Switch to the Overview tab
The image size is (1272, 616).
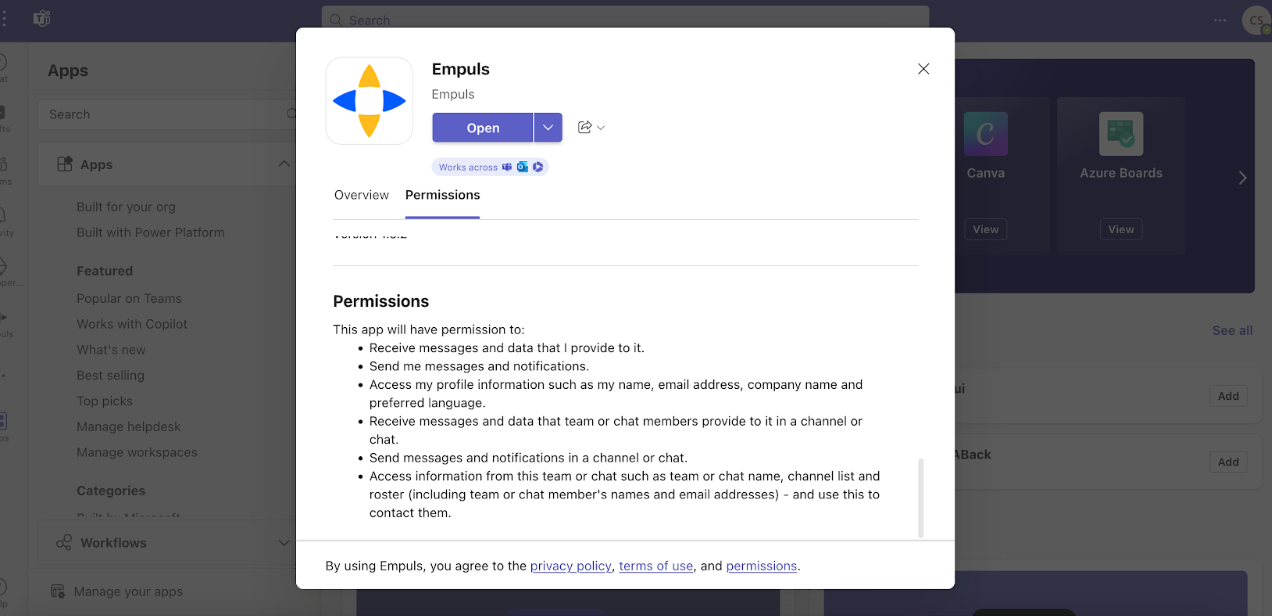[361, 195]
